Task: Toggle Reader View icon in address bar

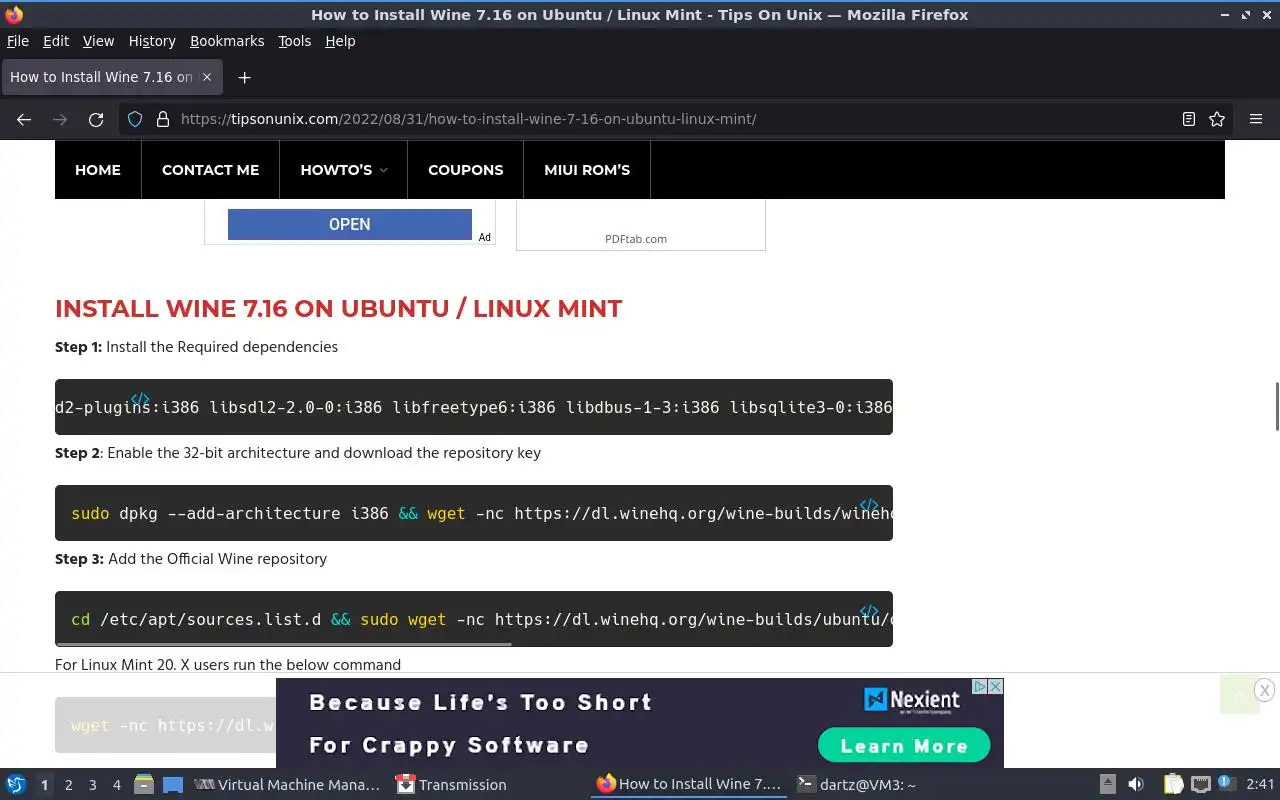Action: click(1189, 119)
